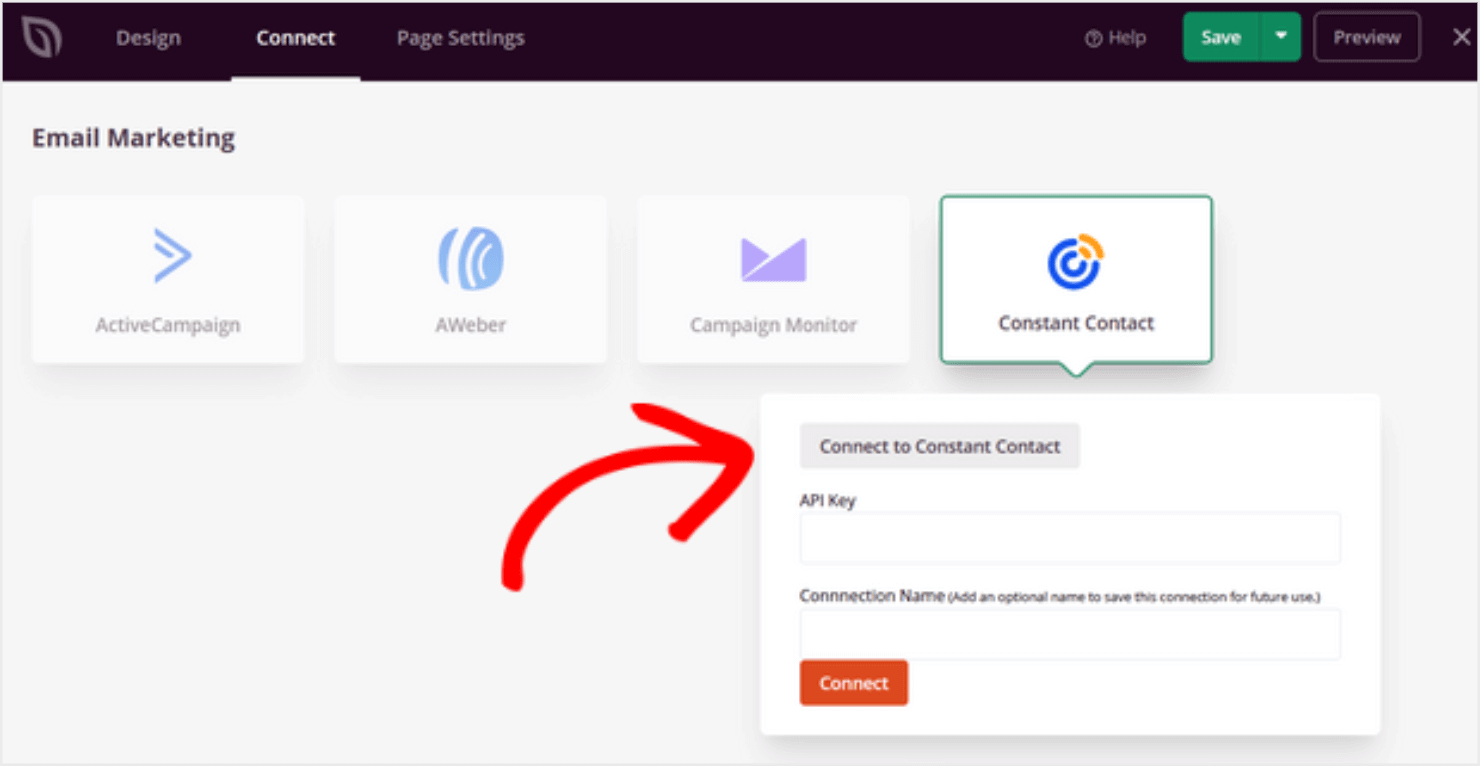Switch to the Design tab
This screenshot has height=766, width=1480.
click(x=150, y=38)
